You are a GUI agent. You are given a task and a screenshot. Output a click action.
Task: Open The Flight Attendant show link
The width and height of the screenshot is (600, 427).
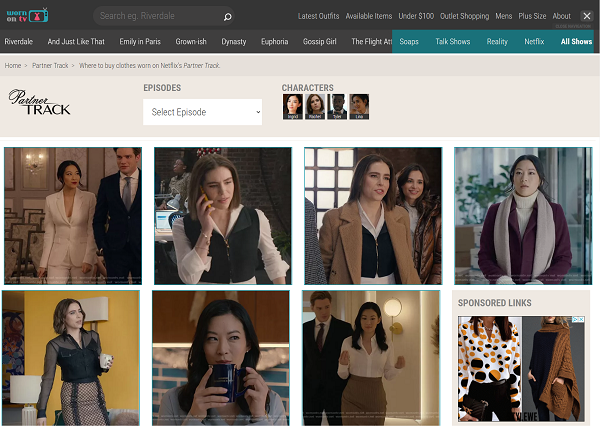click(x=371, y=41)
